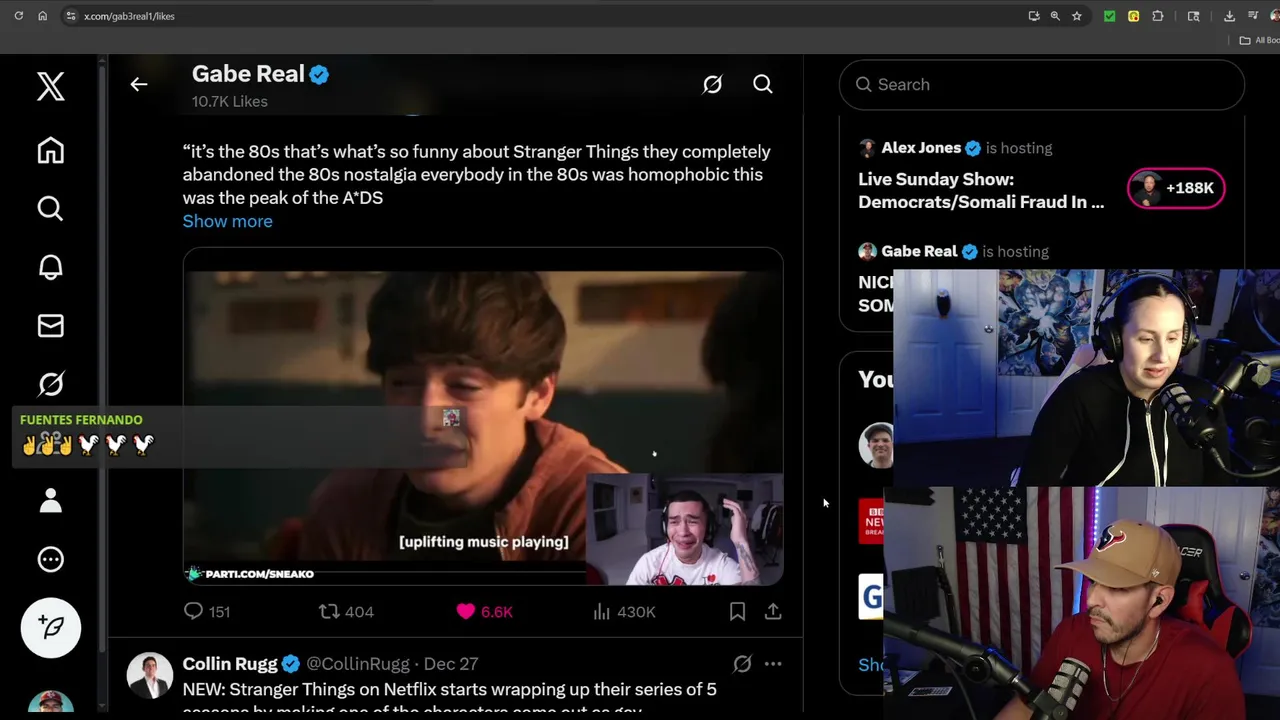Open zoom control in address bar
Viewport: 1280px width, 720px height.
pyautogui.click(x=1055, y=16)
